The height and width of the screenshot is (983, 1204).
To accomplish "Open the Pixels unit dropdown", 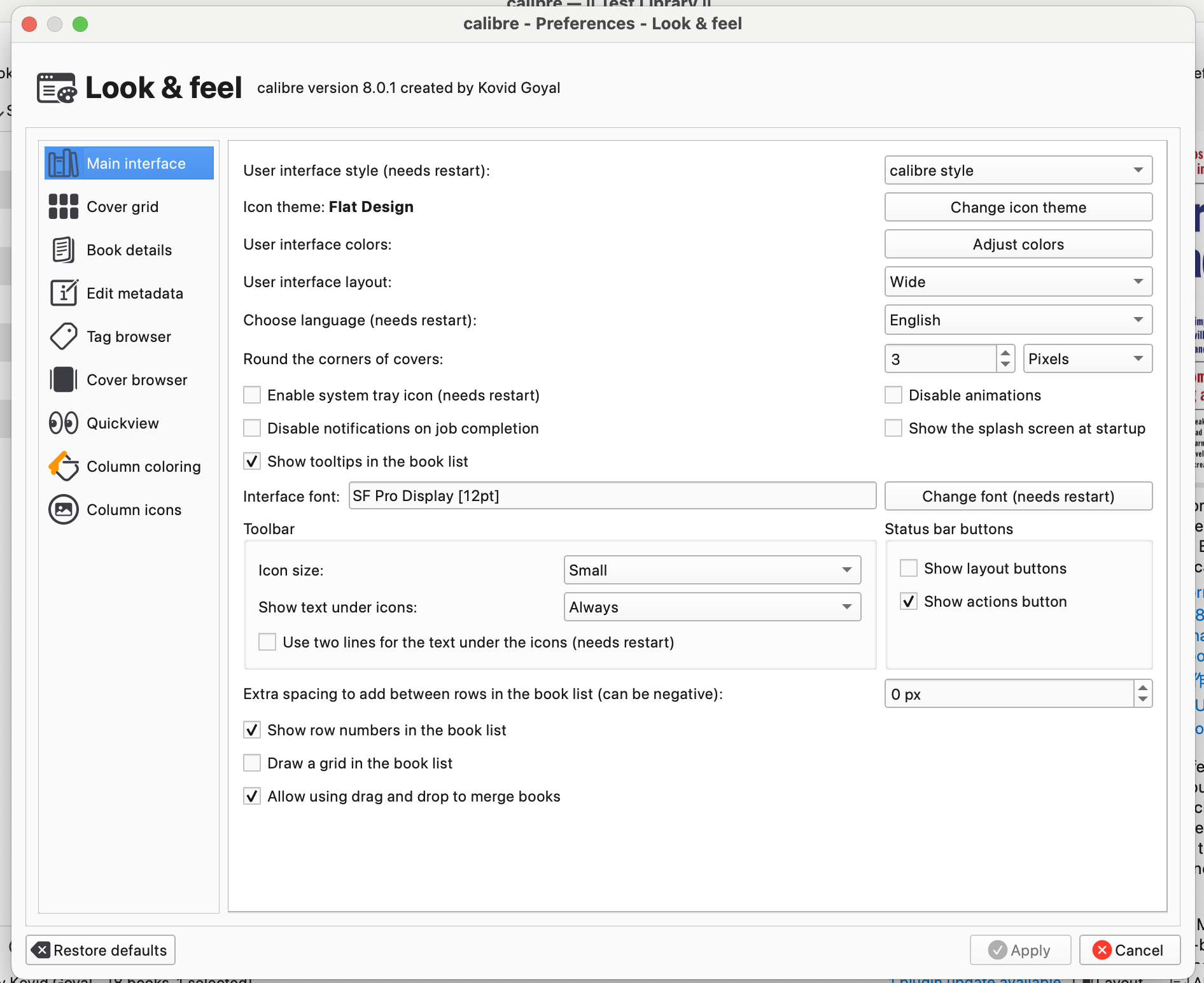I will (x=1088, y=359).
